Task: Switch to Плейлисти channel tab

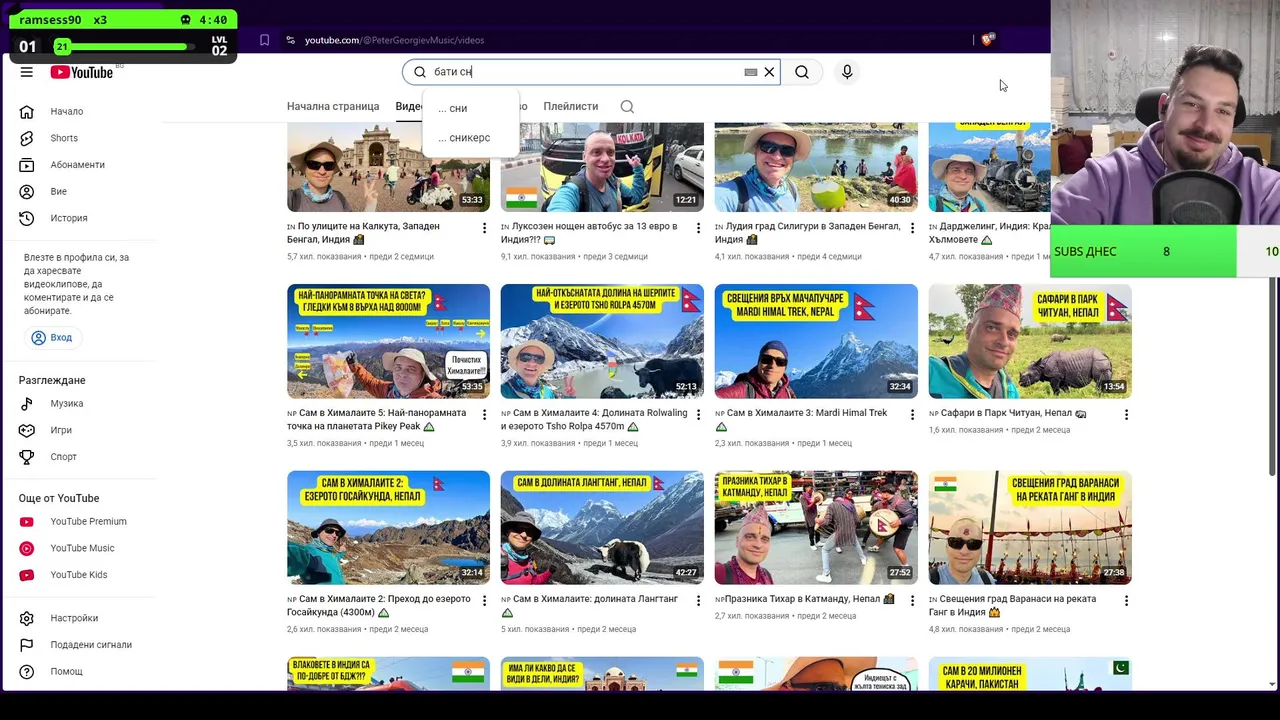Action: point(571,106)
